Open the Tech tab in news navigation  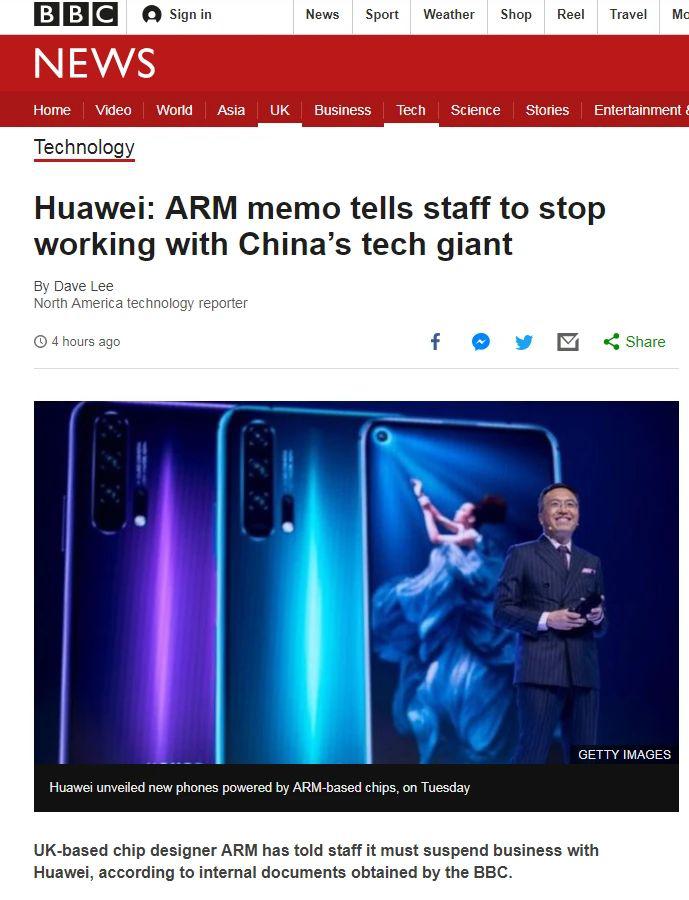(411, 110)
